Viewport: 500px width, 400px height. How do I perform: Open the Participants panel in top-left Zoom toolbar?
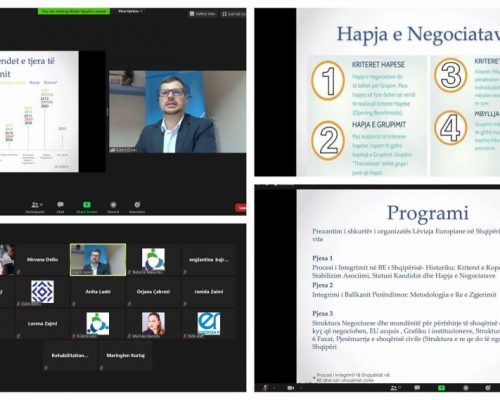tap(35, 207)
